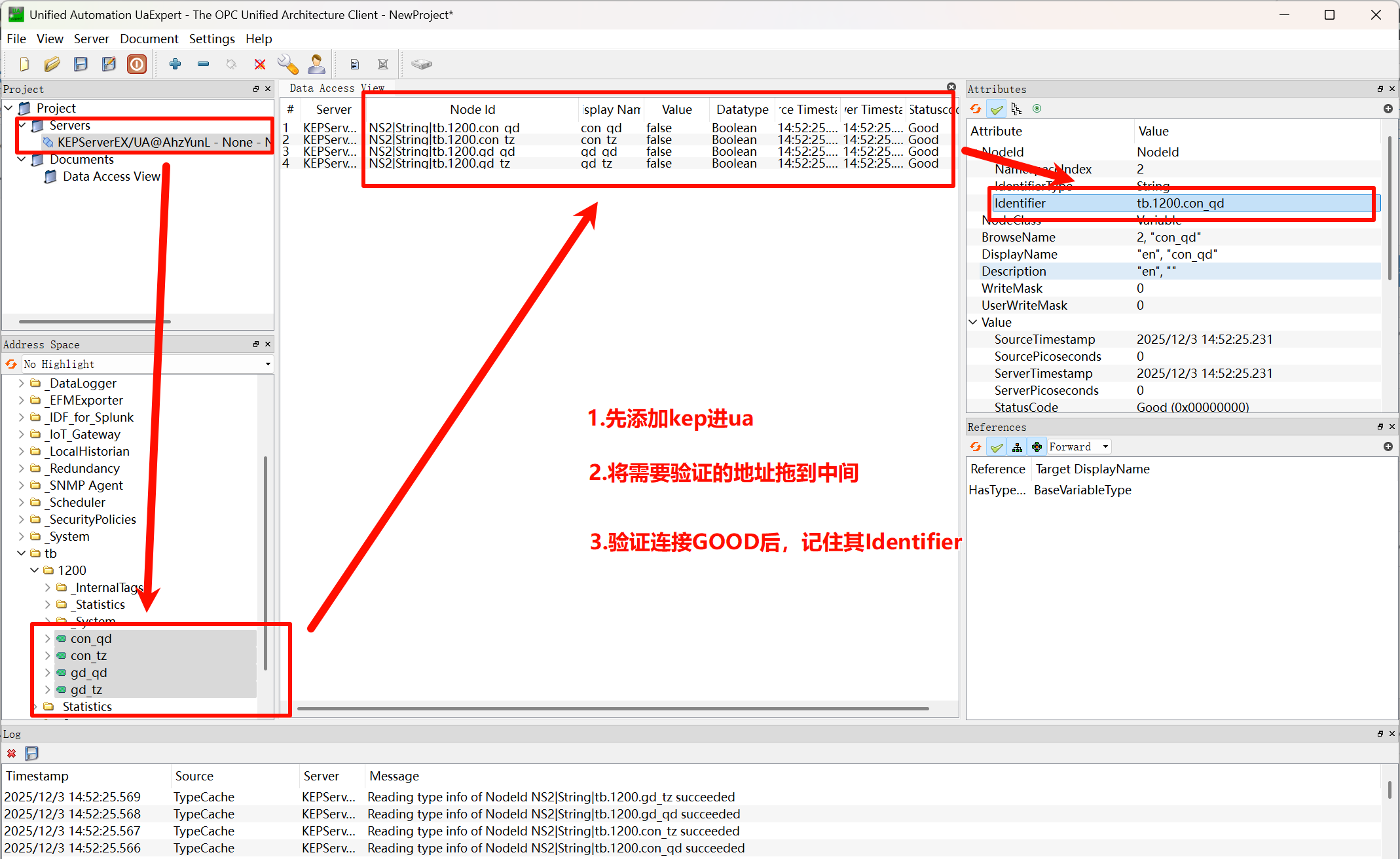Image resolution: width=1400 pixels, height=859 pixels.
Task: Clear the Log with red X icon
Action: 11,754
